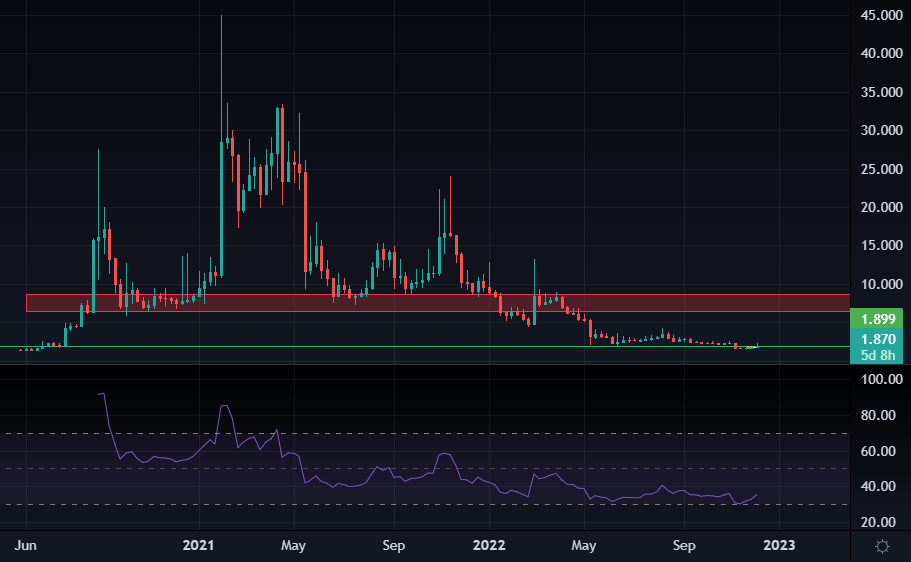Image resolution: width=911 pixels, height=562 pixels.
Task: Click the 80.00 RSI axis label
Action: pos(878,416)
